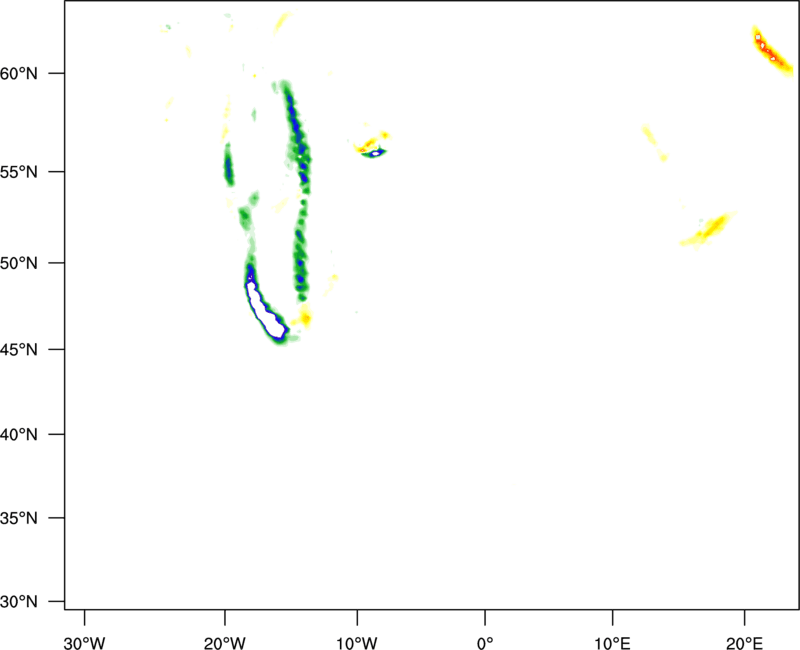Click the 10°E longitude label
Image resolution: width=800 pixels, height=650 pixels.
pyautogui.click(x=612, y=643)
